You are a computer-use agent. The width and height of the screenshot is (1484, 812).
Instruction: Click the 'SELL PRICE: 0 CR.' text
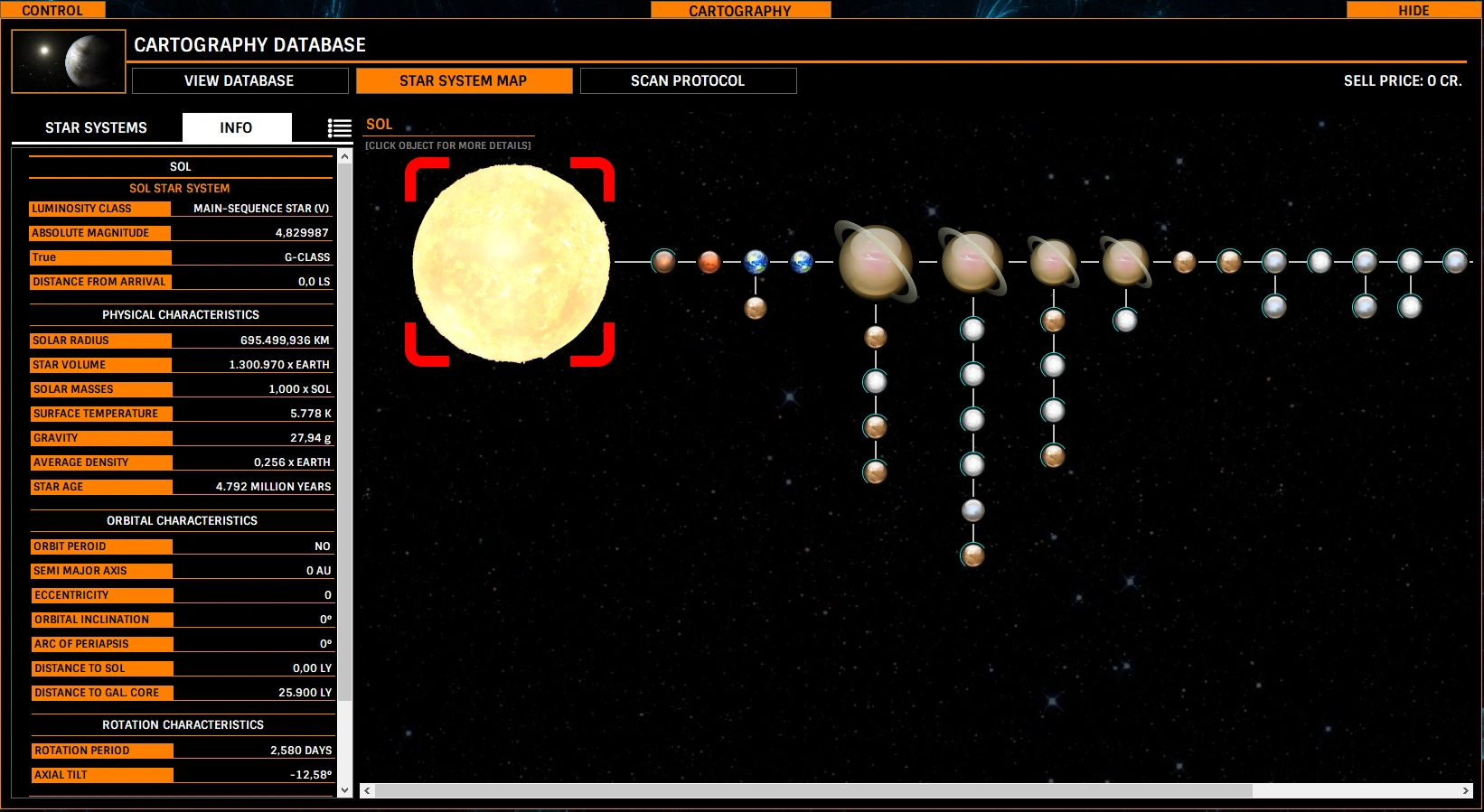coord(1403,80)
